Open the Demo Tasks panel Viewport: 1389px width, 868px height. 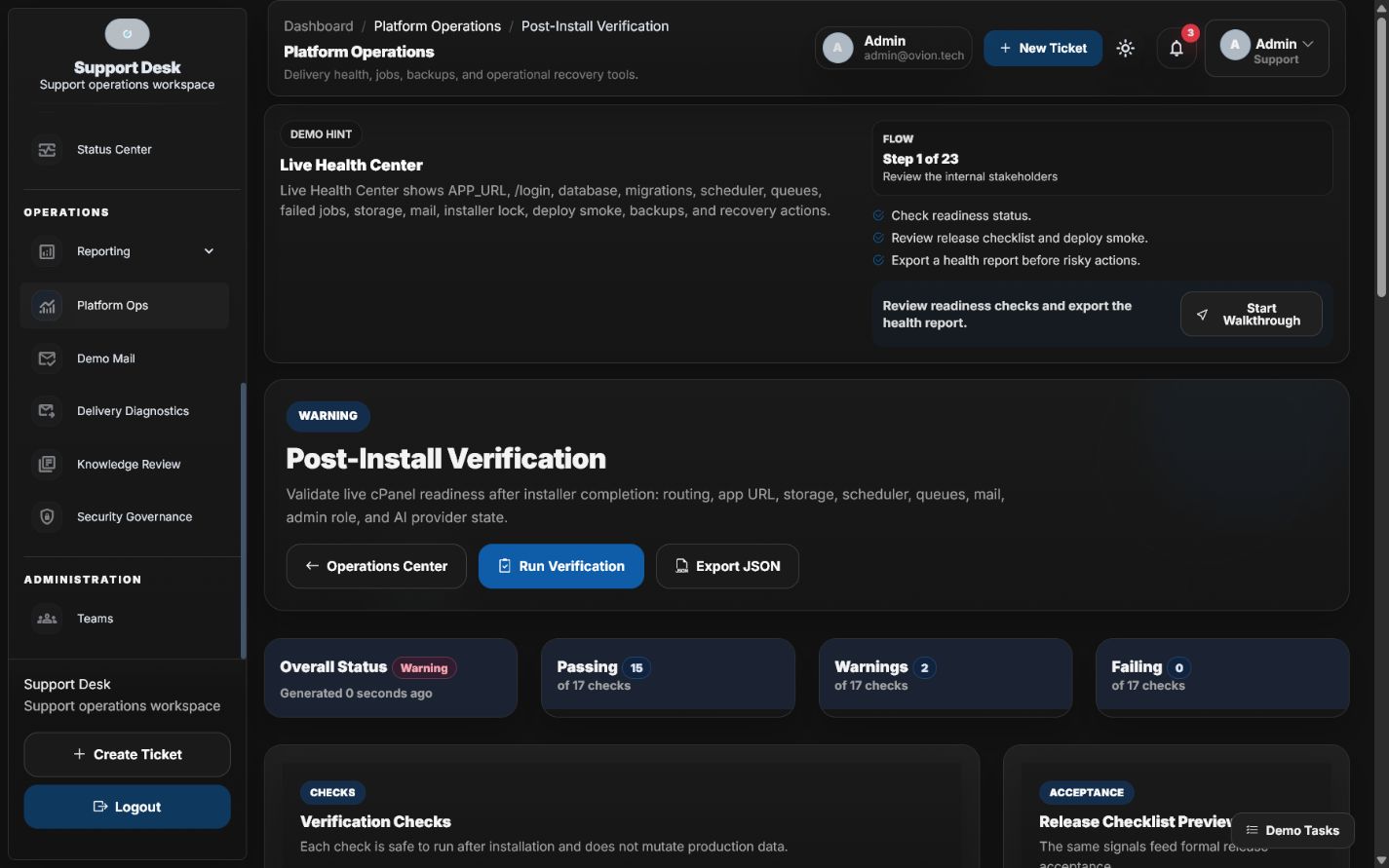(1293, 831)
